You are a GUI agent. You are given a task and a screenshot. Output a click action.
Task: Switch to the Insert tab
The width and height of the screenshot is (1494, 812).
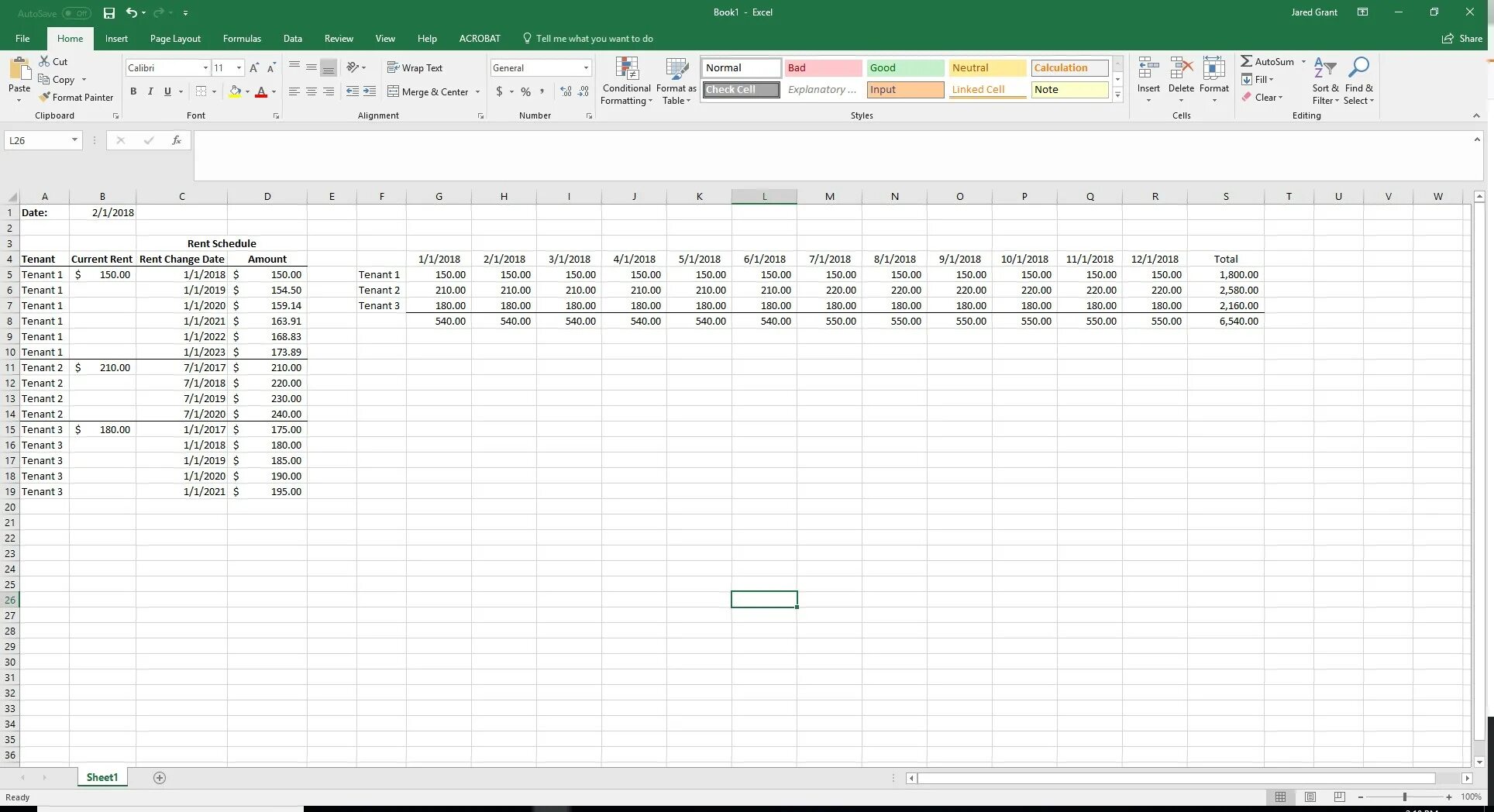tap(116, 38)
